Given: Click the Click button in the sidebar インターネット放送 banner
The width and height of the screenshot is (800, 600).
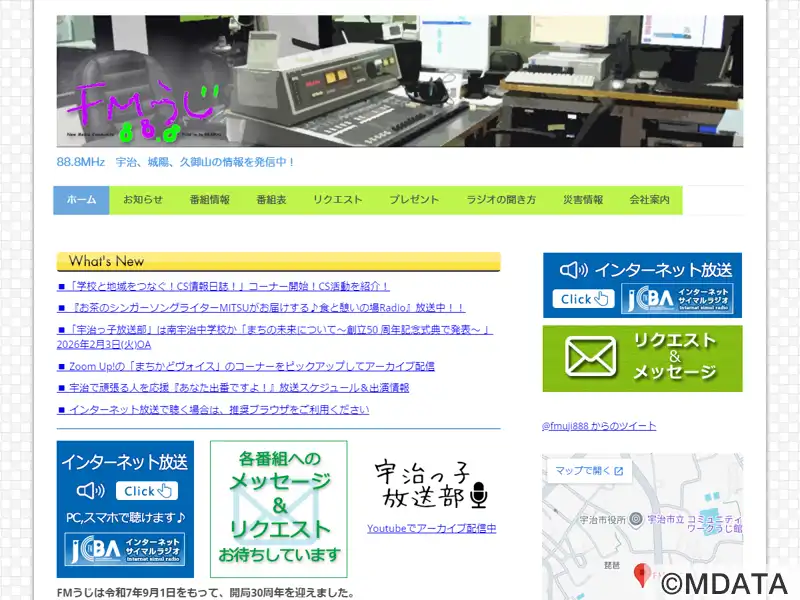Looking at the screenshot, I should pos(584,299).
